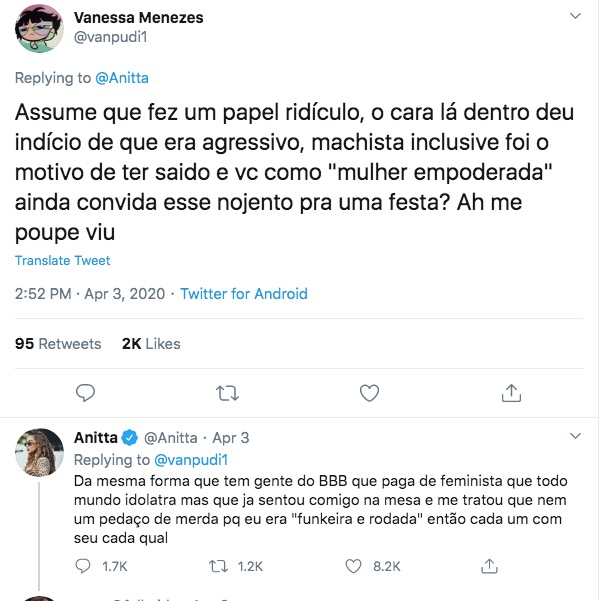Share the main tweet via share icon
The height and width of the screenshot is (601, 603).
[511, 392]
